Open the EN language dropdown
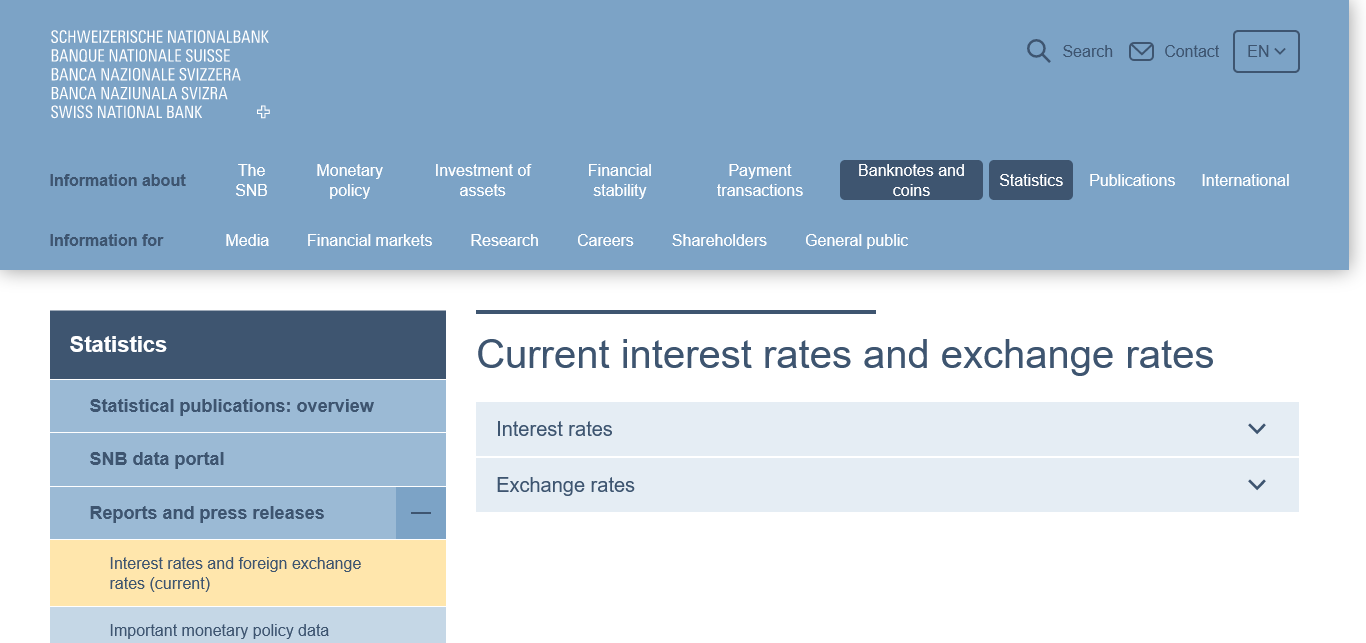 1266,51
